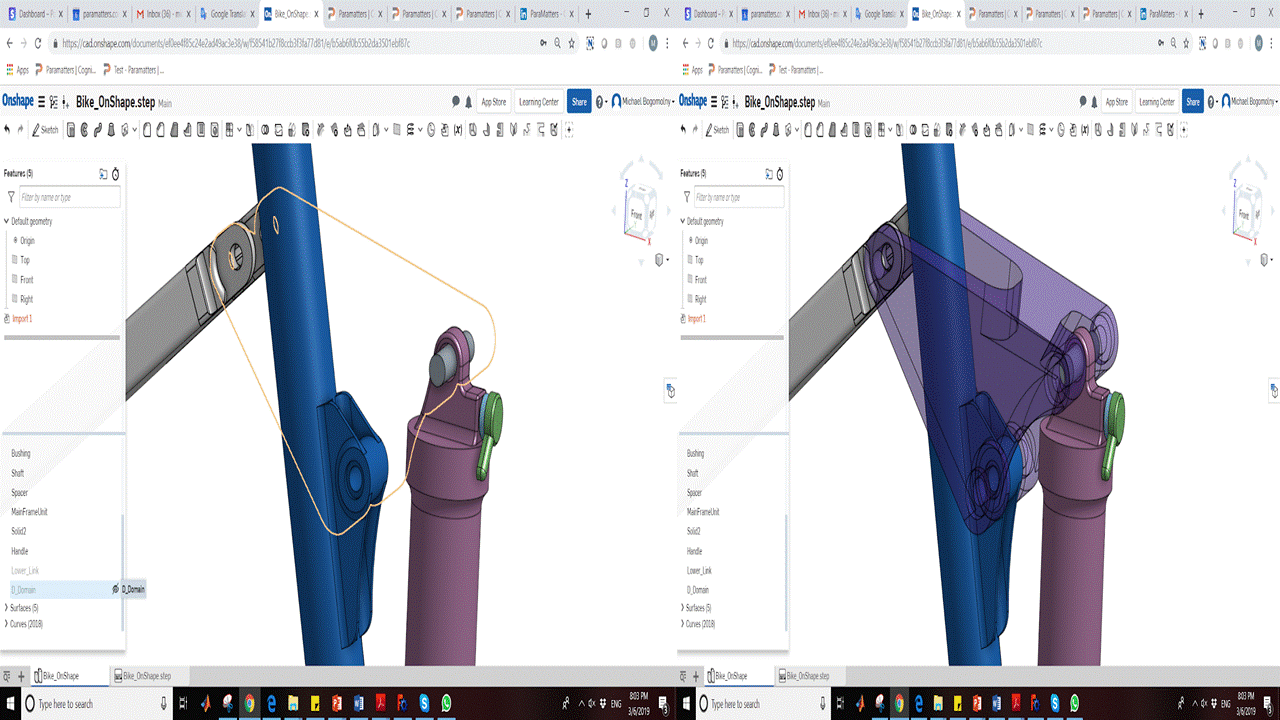The width and height of the screenshot is (1280, 720).
Task: Toggle D_Domain visibility eye in left window
Action: [x=116, y=590]
